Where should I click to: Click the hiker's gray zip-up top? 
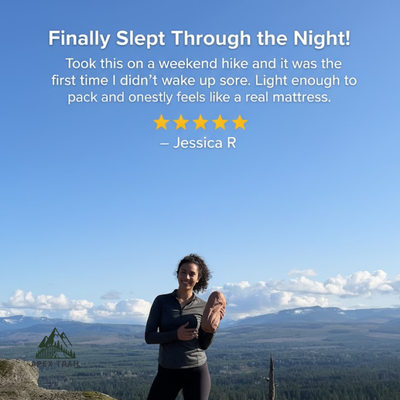pos(177,330)
